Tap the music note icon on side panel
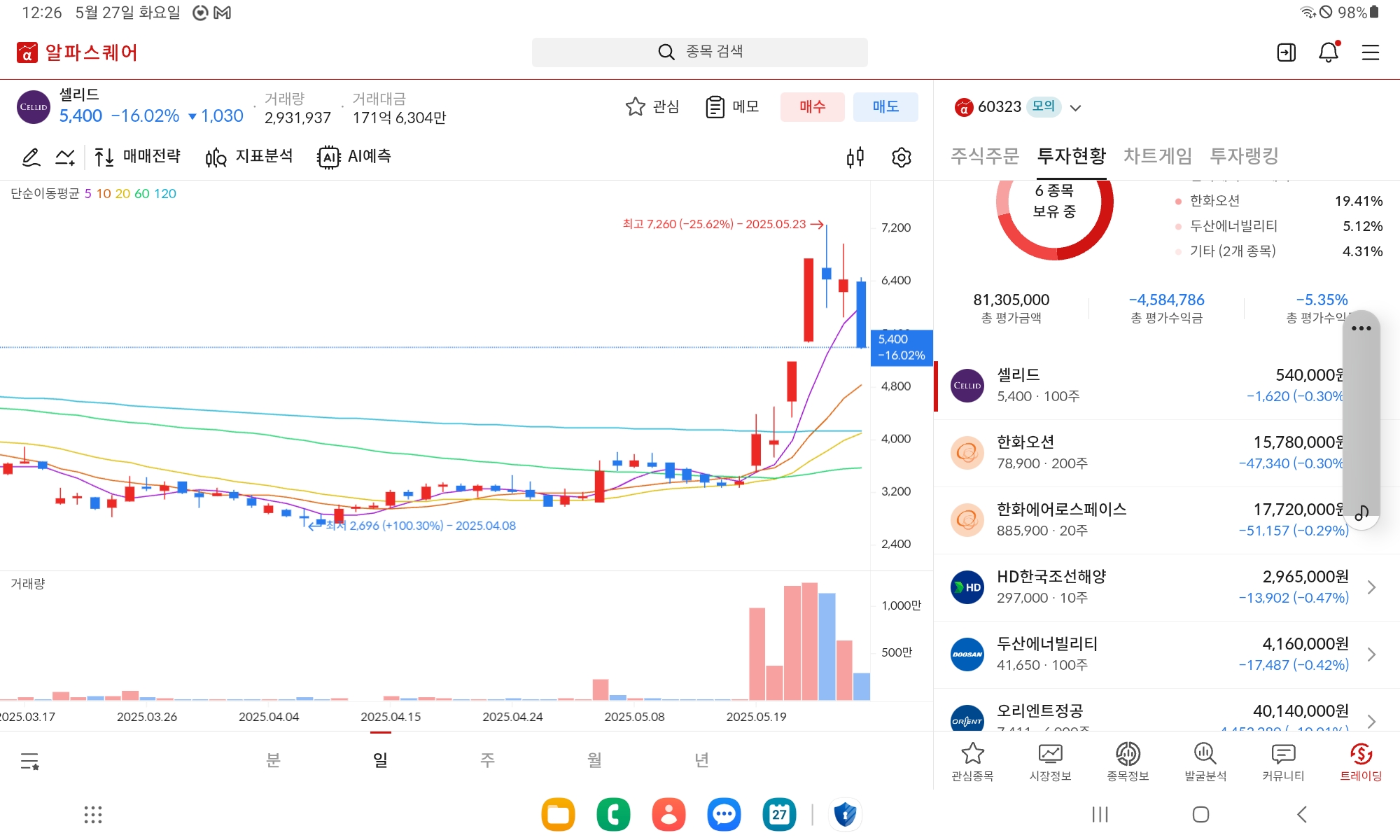1400x840 pixels. coord(1361,512)
